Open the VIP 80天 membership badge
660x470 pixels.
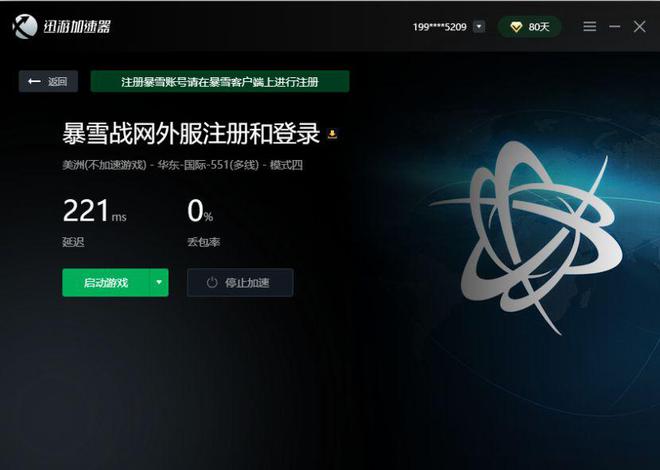click(x=529, y=27)
